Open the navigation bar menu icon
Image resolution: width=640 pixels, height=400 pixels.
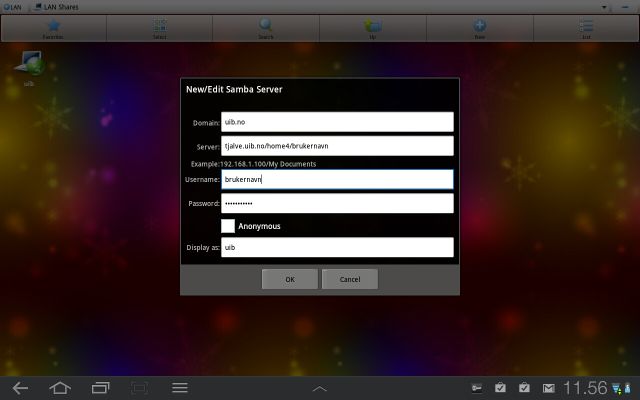[x=180, y=387]
